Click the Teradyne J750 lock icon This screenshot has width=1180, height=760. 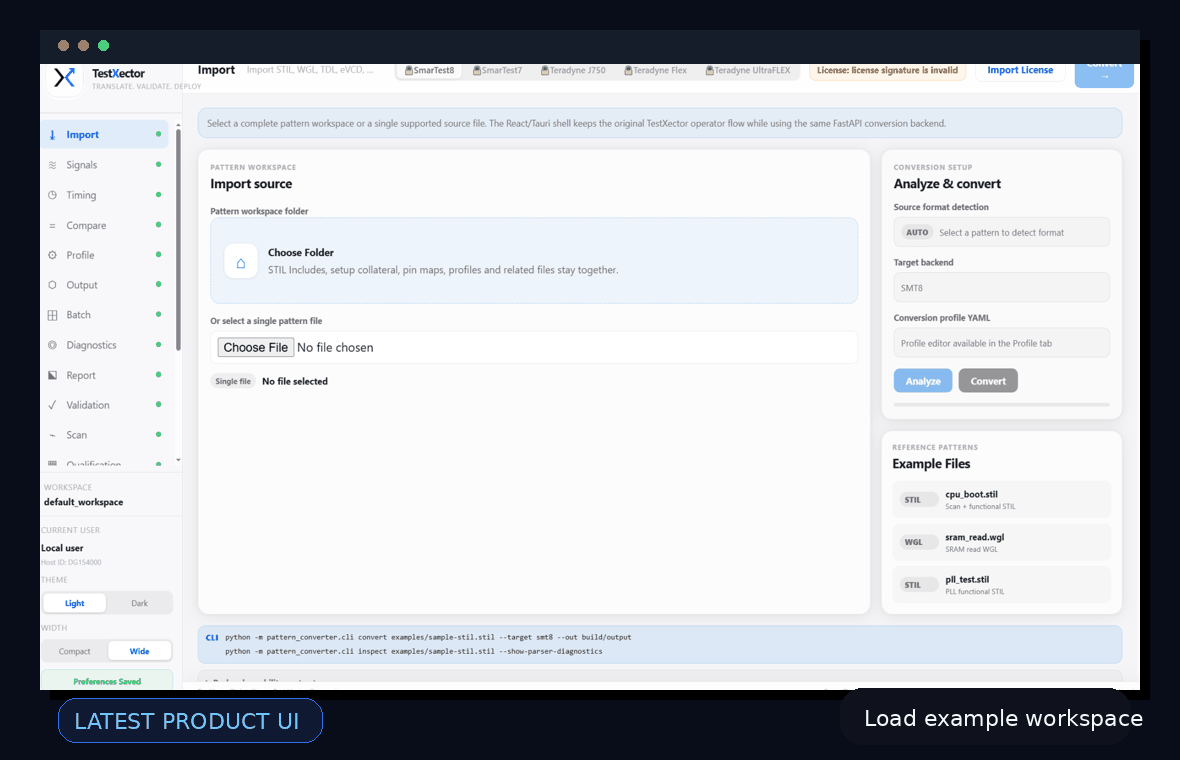click(545, 71)
